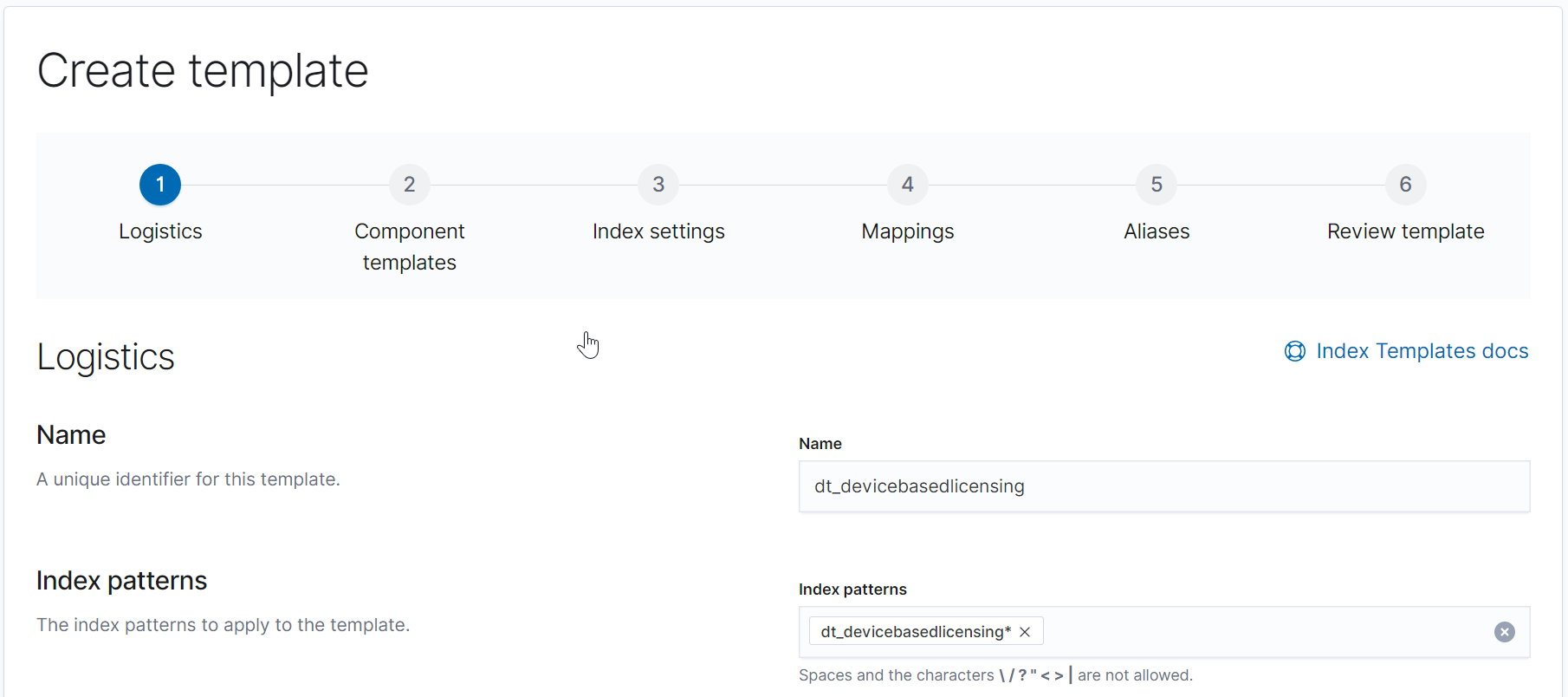Remove the dt_devicebasedlicensing* pattern chip
This screenshot has width=1568, height=697.
(1026, 632)
